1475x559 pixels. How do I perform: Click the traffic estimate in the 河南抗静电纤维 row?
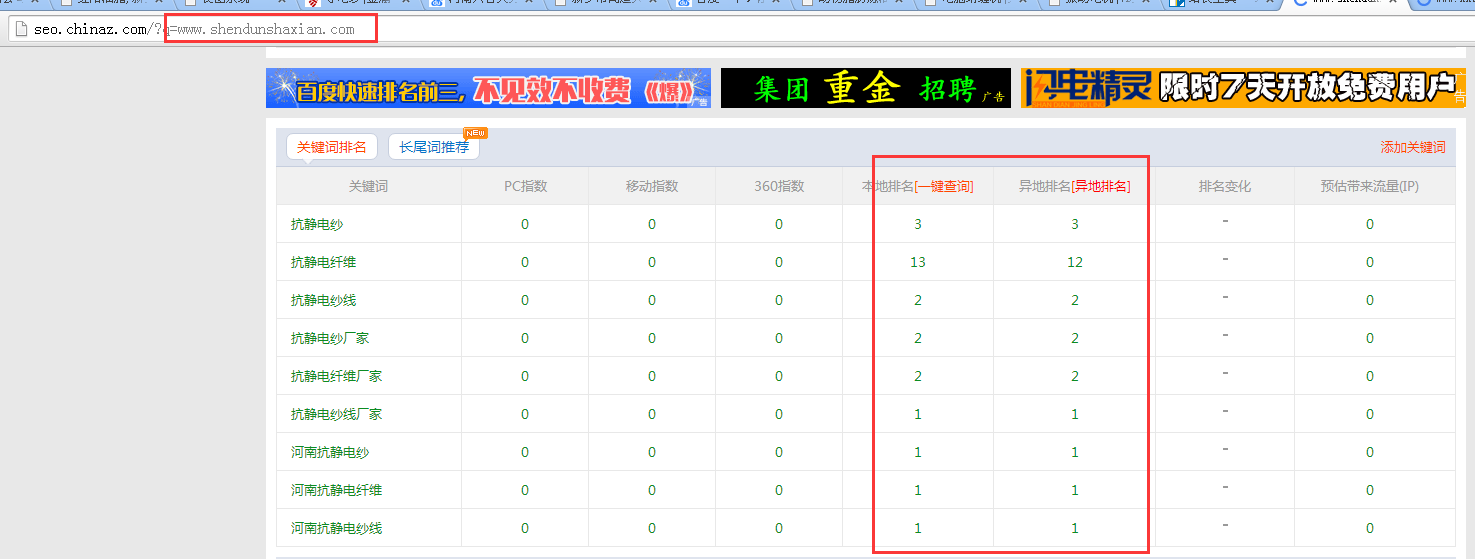(x=1370, y=490)
